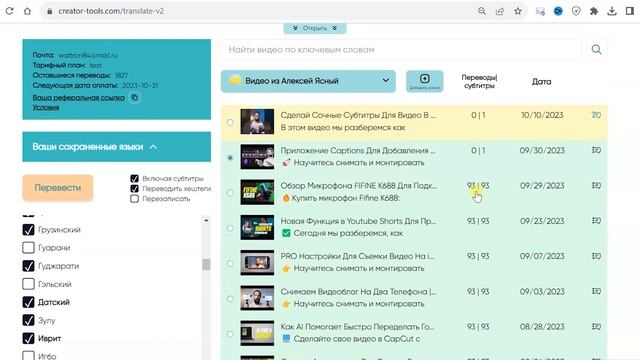Open 'Ваша реферальная ссылка' link

(x=78, y=98)
